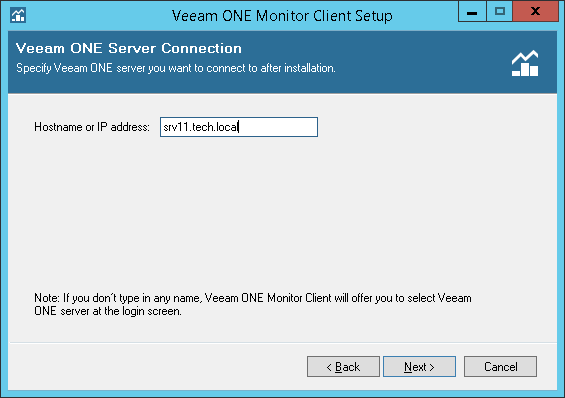Click the Veeam ONE icon in title bar

[18, 15]
